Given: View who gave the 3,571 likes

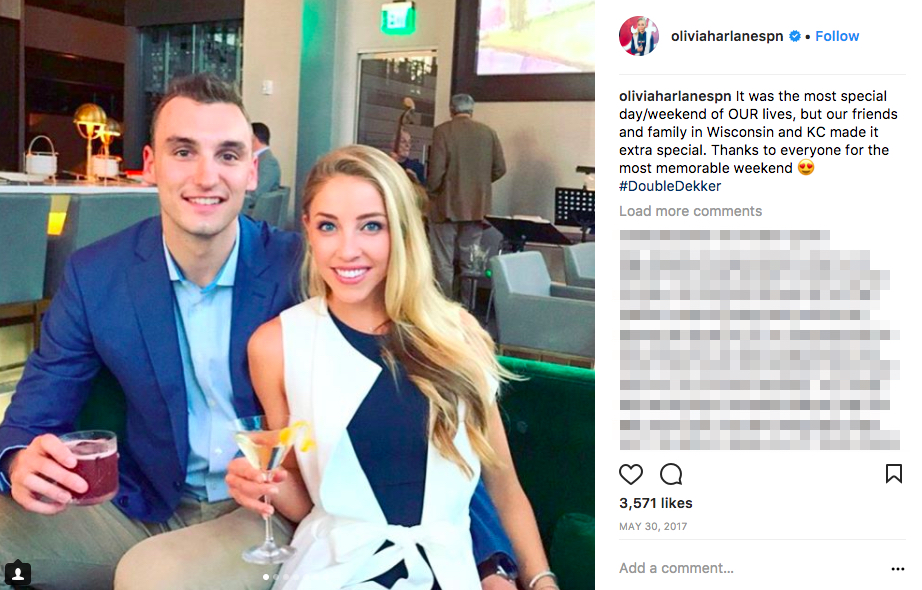Looking at the screenshot, I should (656, 503).
